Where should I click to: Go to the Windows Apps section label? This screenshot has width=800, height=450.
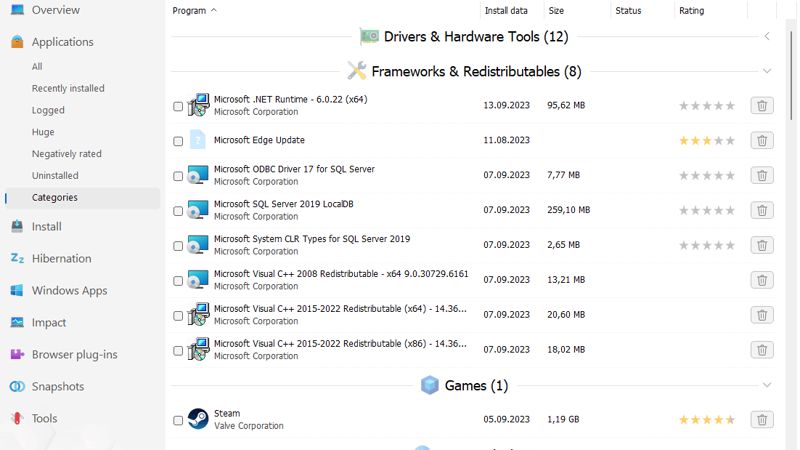pyautogui.click(x=69, y=291)
